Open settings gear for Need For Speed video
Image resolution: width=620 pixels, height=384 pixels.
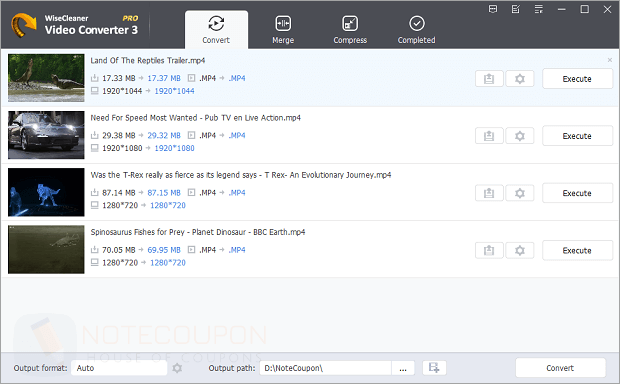(520, 136)
